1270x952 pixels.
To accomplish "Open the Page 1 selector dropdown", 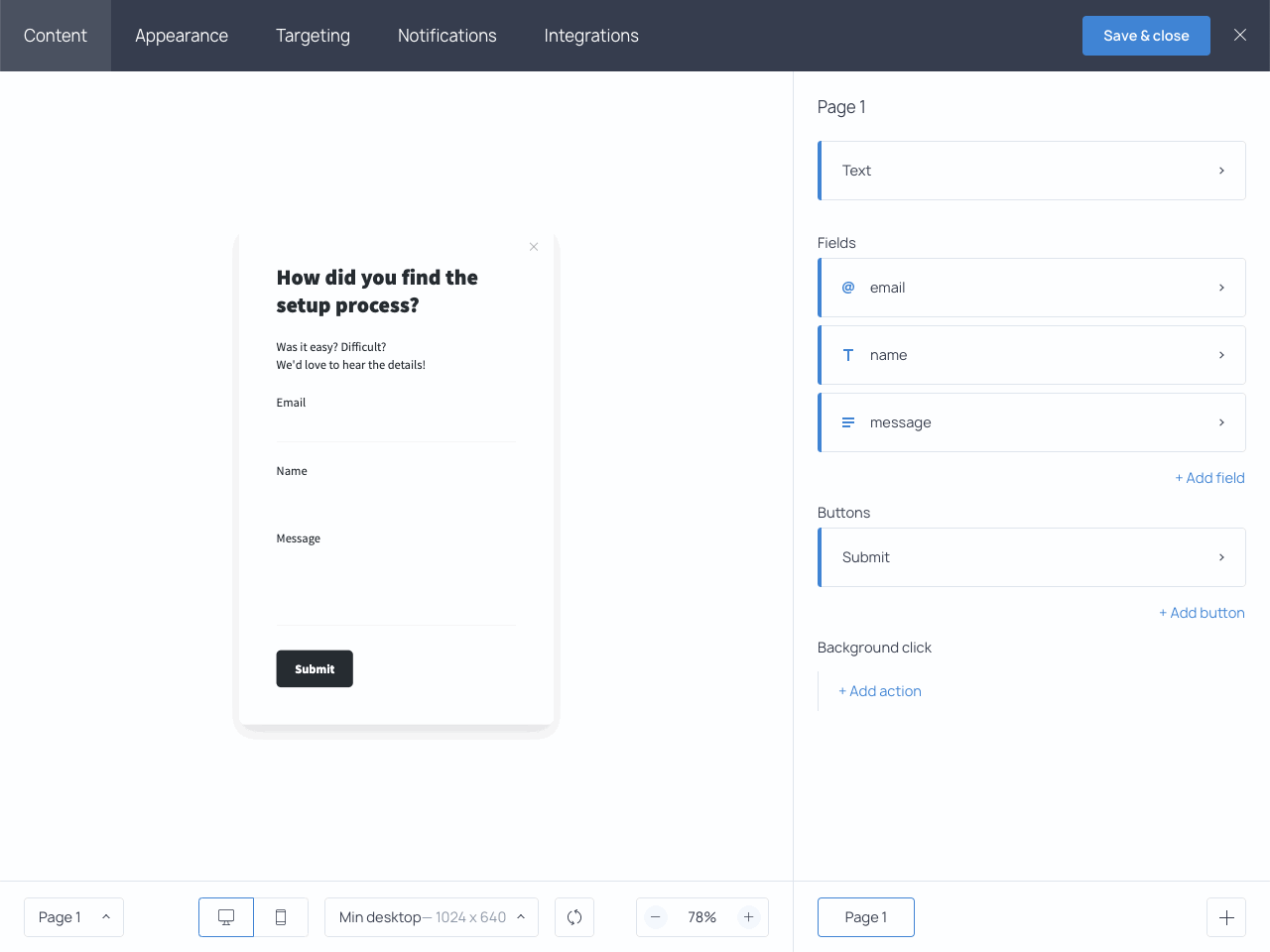I will 73,917.
